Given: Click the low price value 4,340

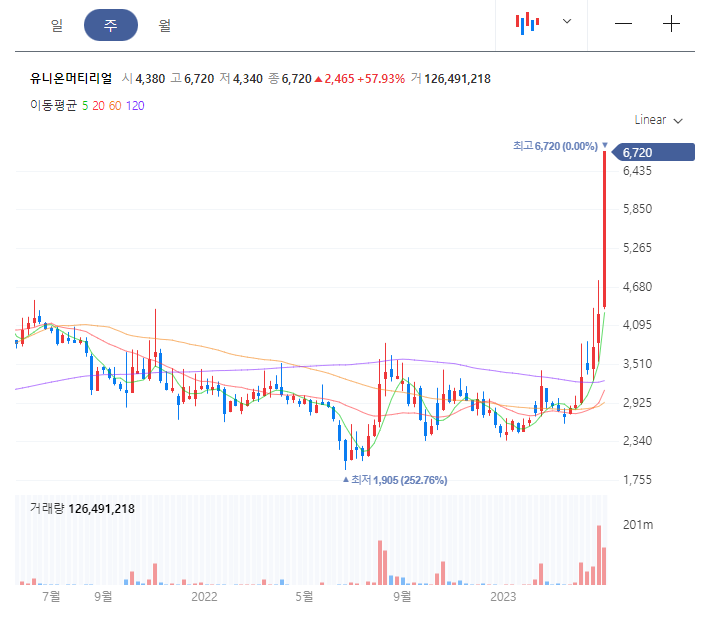Looking at the screenshot, I should point(248,79).
